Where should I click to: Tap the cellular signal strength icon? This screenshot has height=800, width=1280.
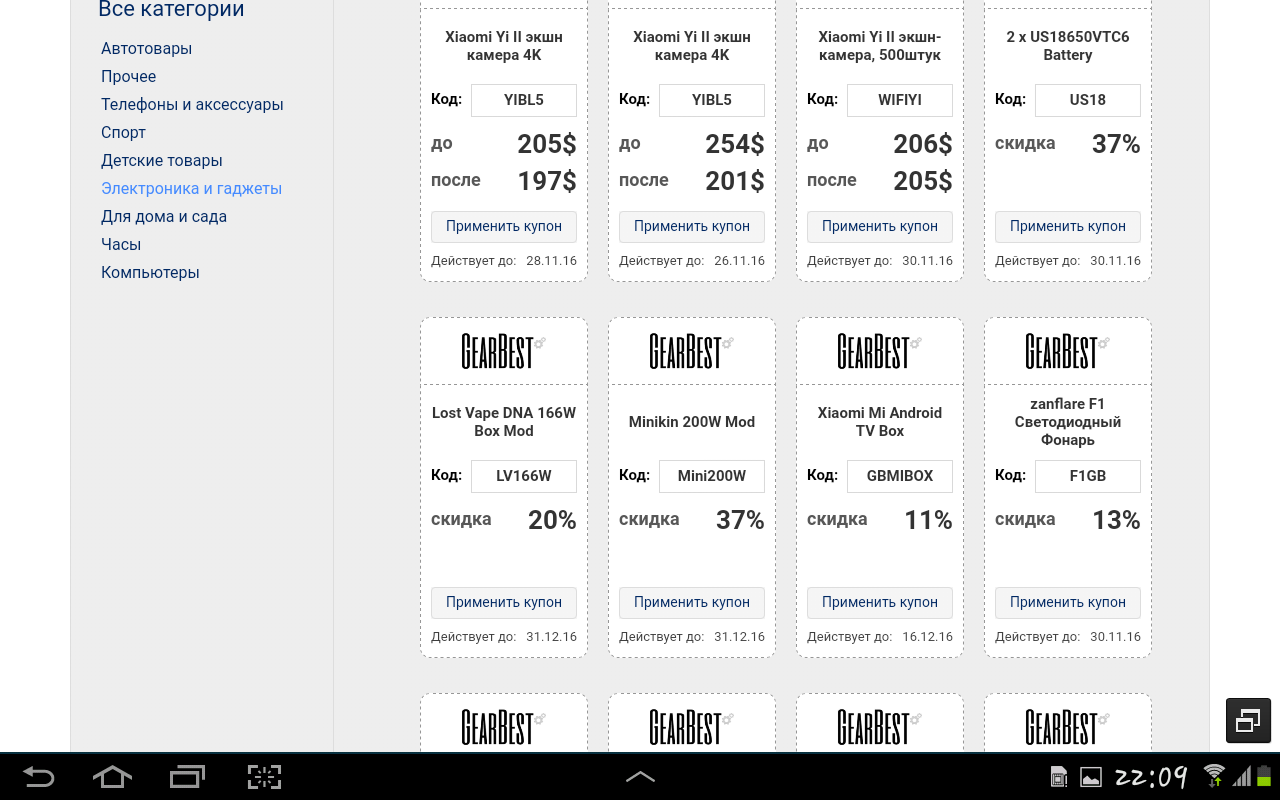(1243, 776)
